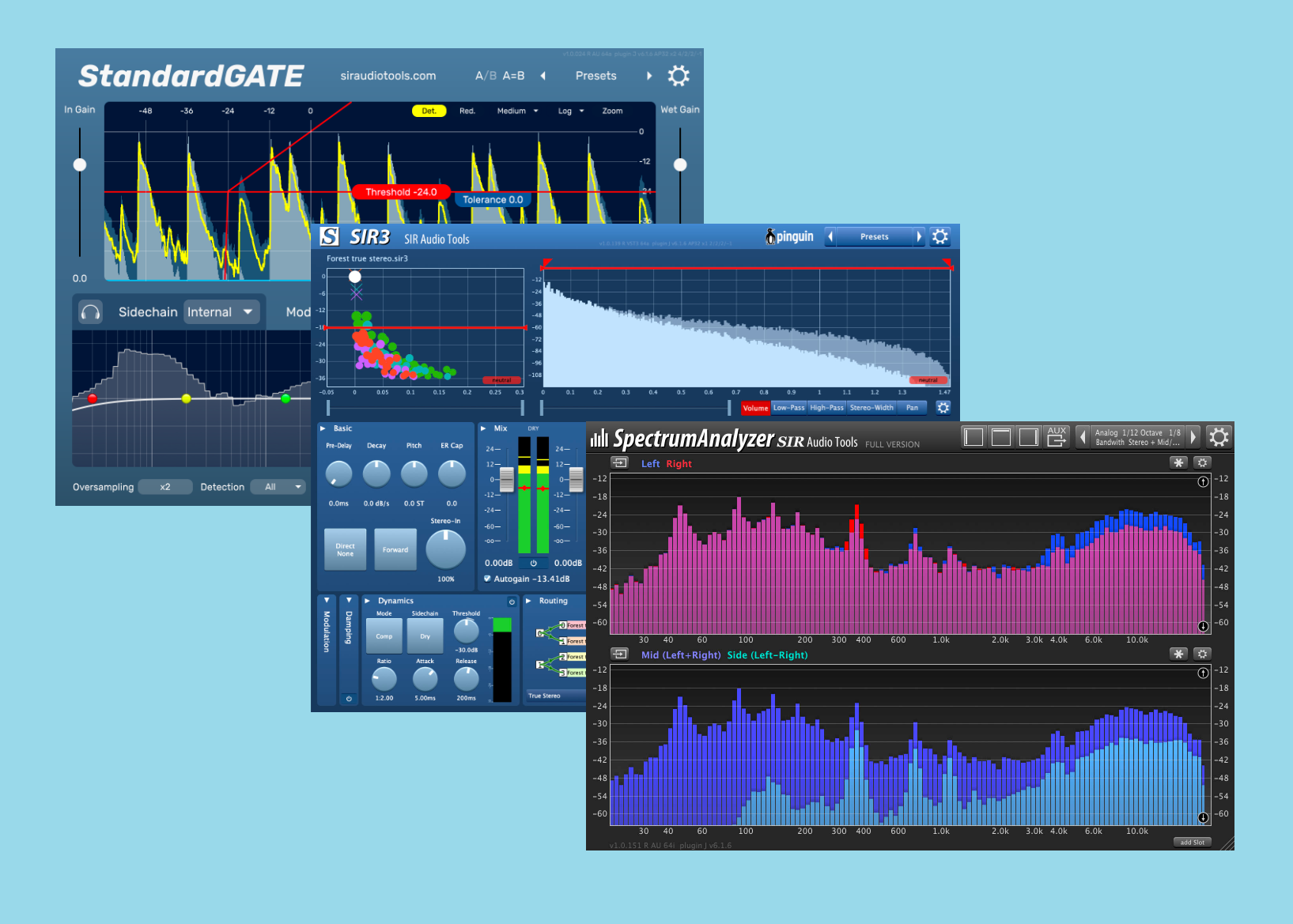Select the Volume tab in SIR3
1293x924 pixels.
tap(755, 407)
